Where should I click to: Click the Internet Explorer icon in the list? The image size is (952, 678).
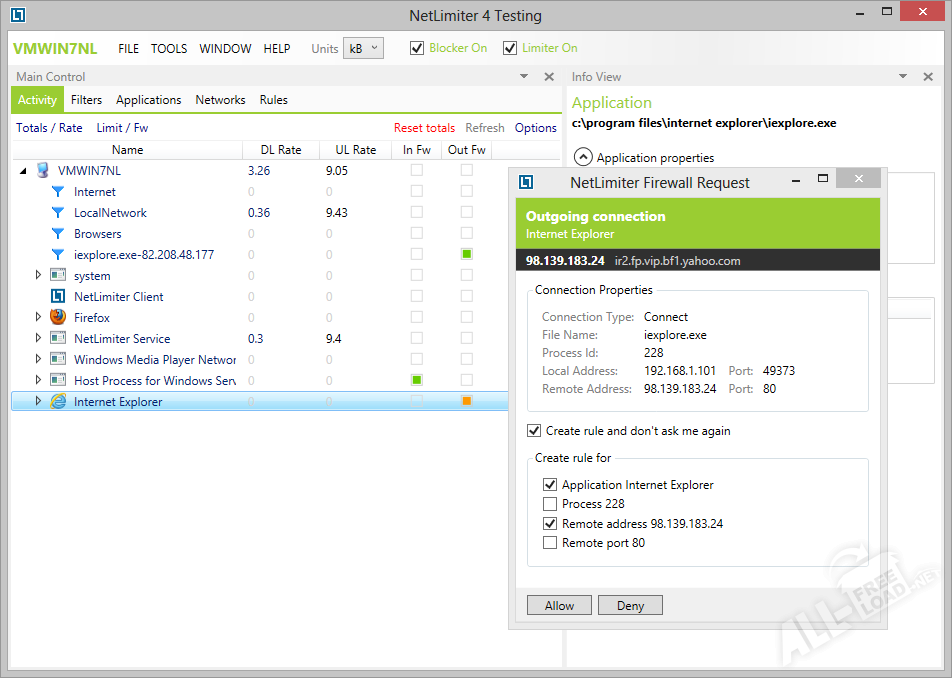click(58, 402)
